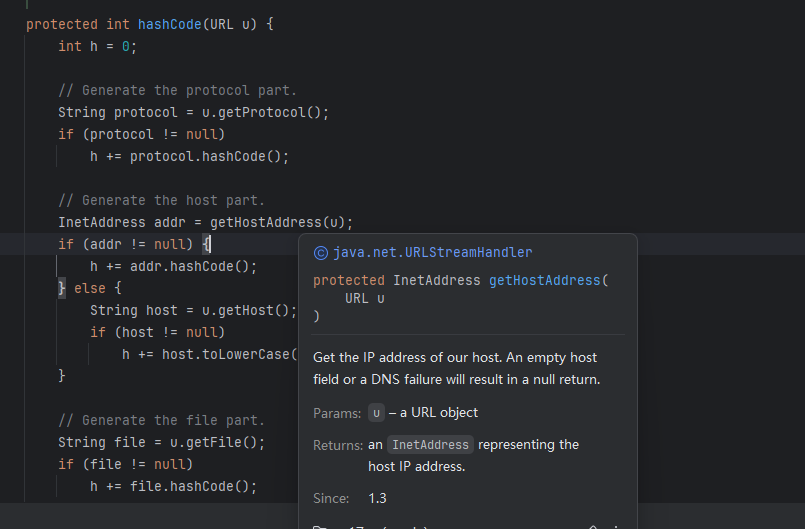Screen dimensions: 805x529
Task: Click the line 'if (host != null)'
Action: click(x=157, y=333)
